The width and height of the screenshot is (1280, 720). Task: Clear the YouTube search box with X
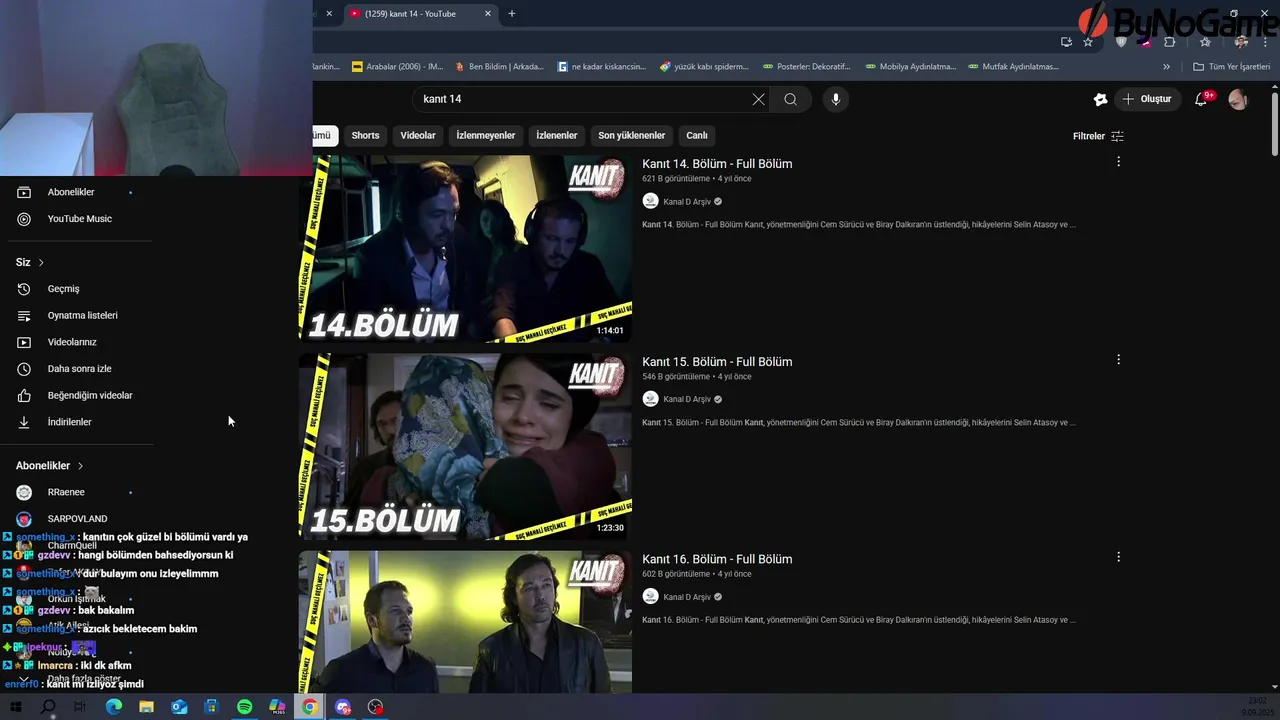pos(758,99)
